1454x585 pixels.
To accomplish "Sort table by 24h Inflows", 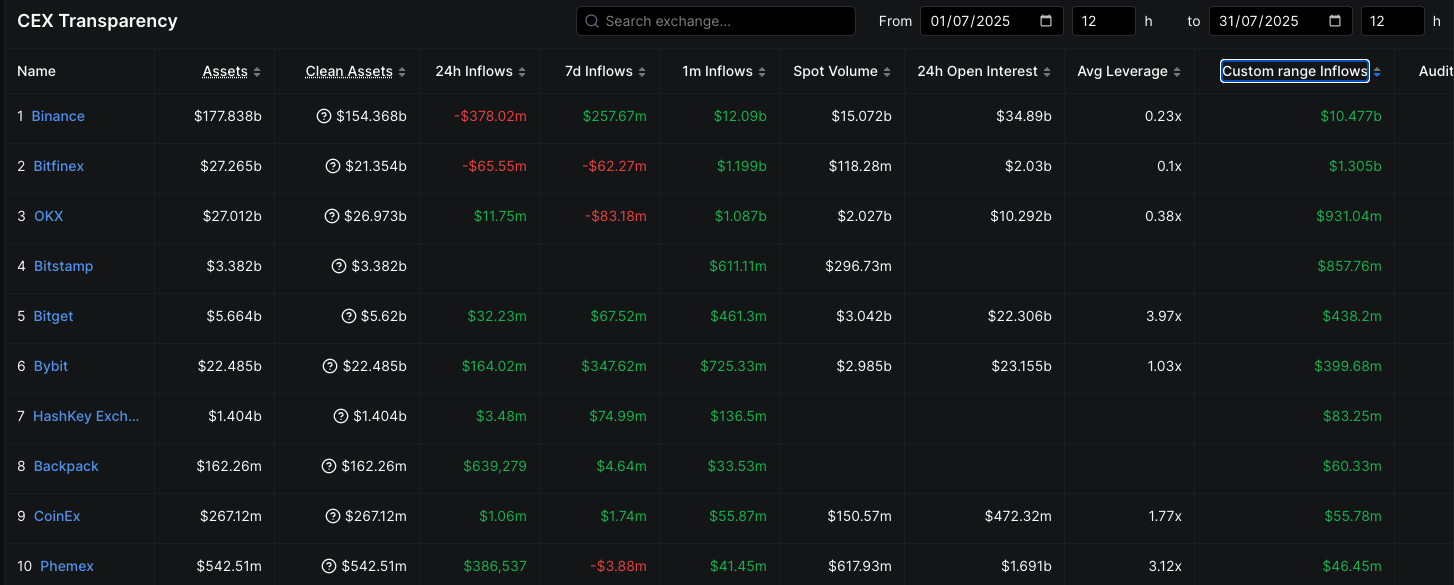I will click(x=481, y=72).
